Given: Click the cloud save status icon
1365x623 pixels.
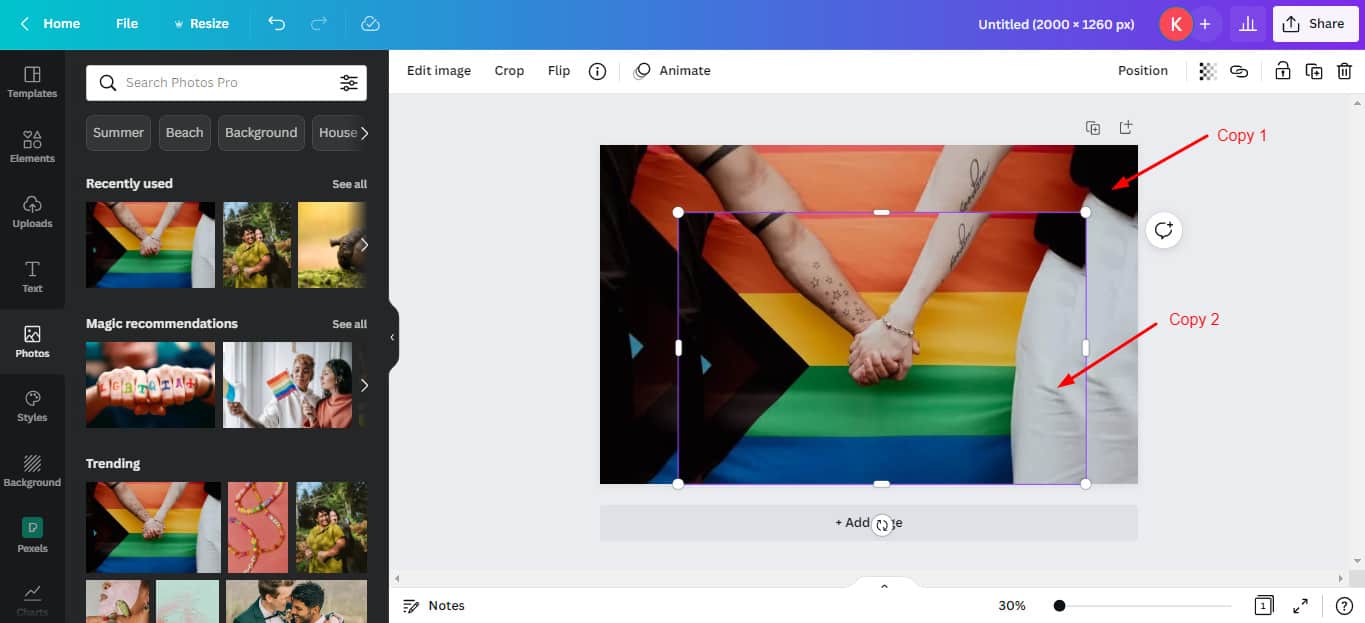Looking at the screenshot, I should (x=370, y=23).
